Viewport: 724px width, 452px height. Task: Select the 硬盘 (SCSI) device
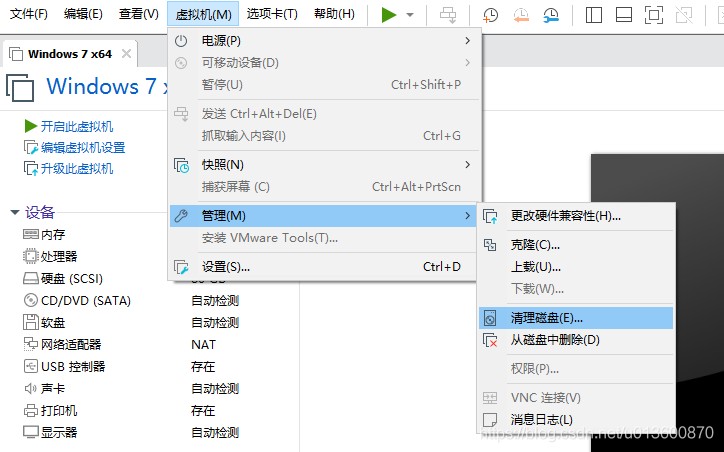point(63,278)
